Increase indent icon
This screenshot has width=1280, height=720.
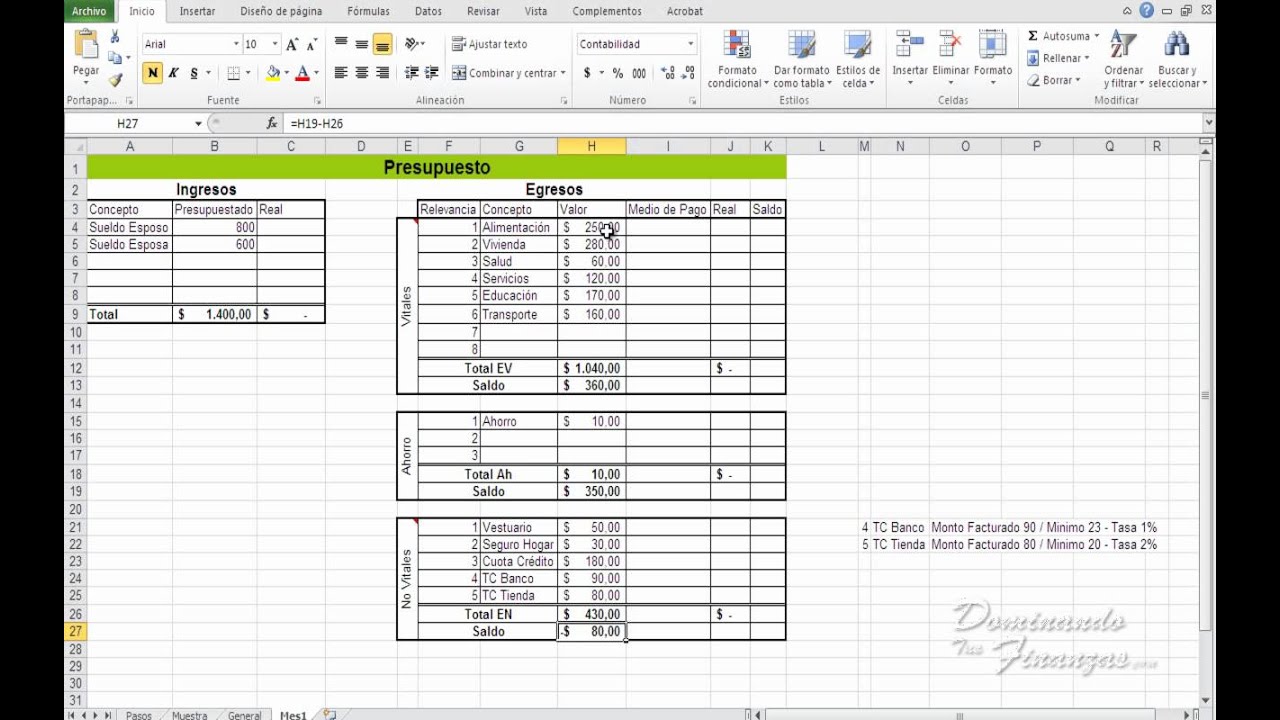pyautogui.click(x=432, y=73)
